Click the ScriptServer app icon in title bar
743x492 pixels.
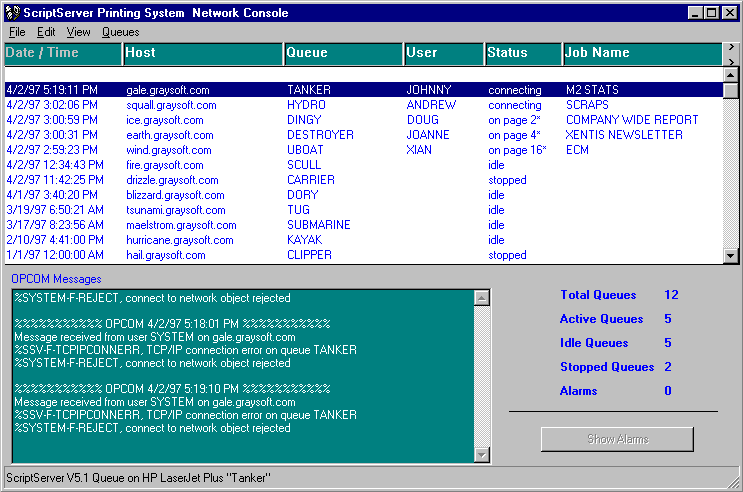pos(13,13)
